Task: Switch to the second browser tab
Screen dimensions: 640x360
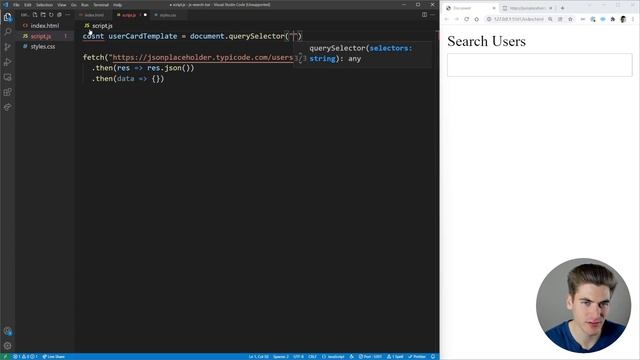Action: click(x=527, y=8)
